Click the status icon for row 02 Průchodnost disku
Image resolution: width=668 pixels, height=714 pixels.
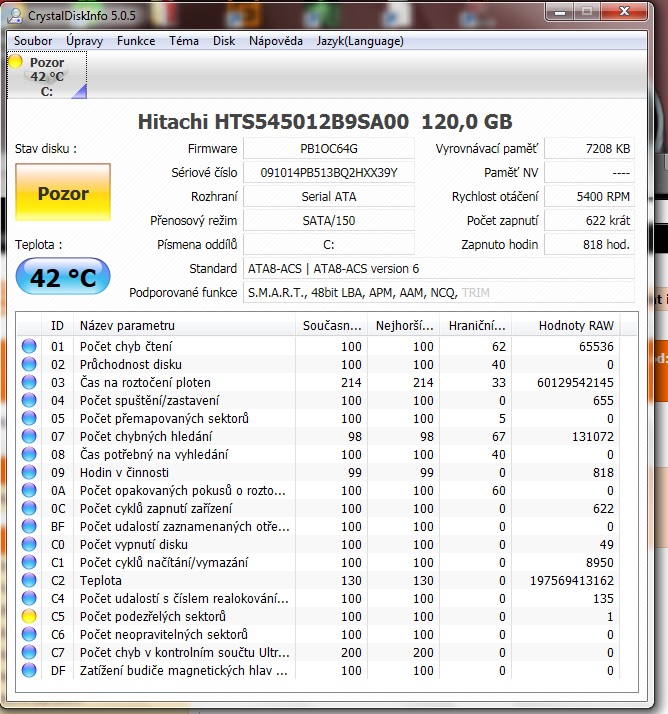[x=29, y=364]
